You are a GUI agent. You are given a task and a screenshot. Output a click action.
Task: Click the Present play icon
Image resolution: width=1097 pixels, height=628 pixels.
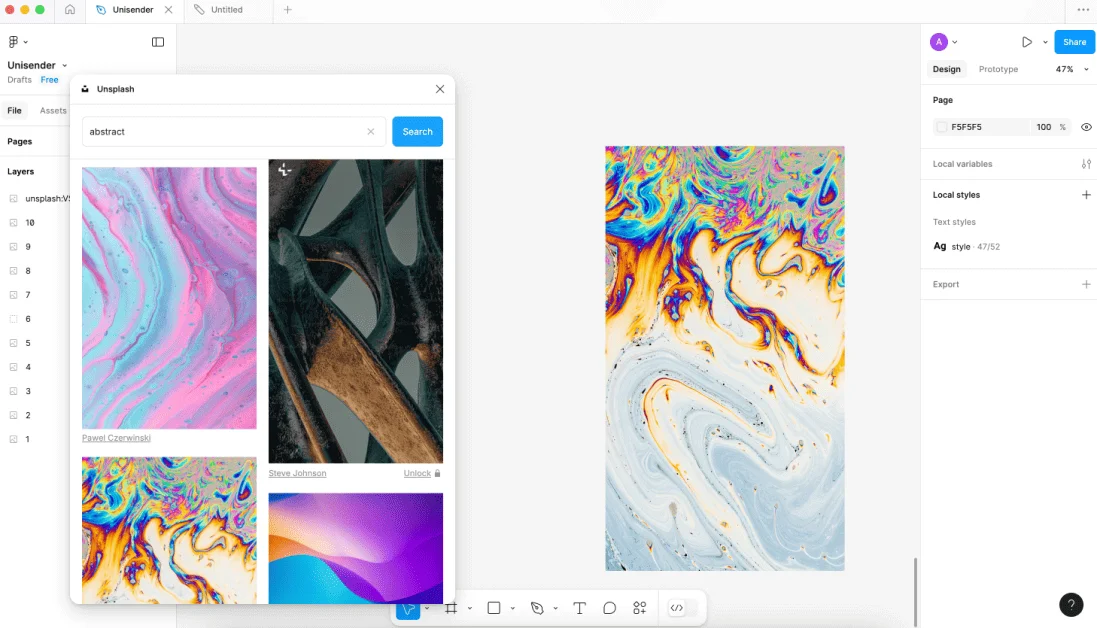1026,42
